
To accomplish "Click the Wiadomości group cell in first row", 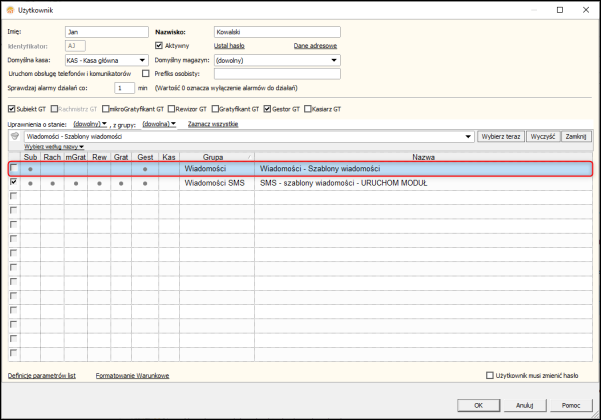I will 217,169.
